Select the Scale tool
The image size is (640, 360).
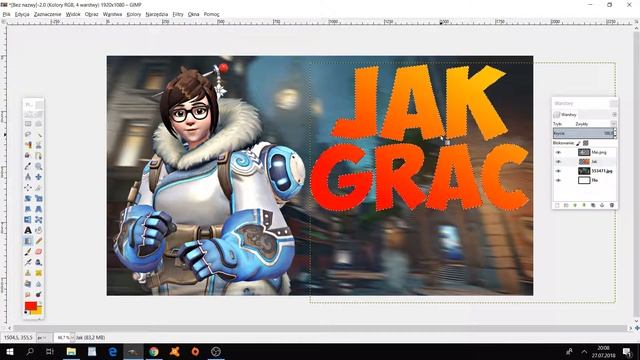click(38, 198)
